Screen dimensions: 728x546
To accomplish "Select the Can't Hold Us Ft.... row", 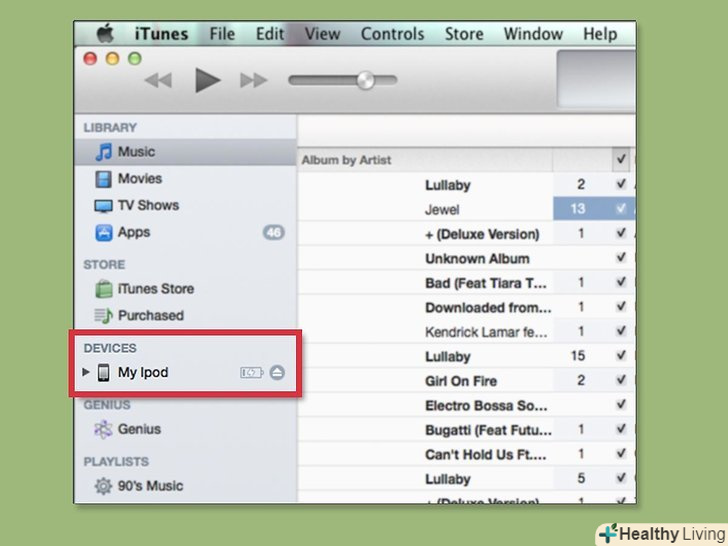I will [x=467, y=455].
